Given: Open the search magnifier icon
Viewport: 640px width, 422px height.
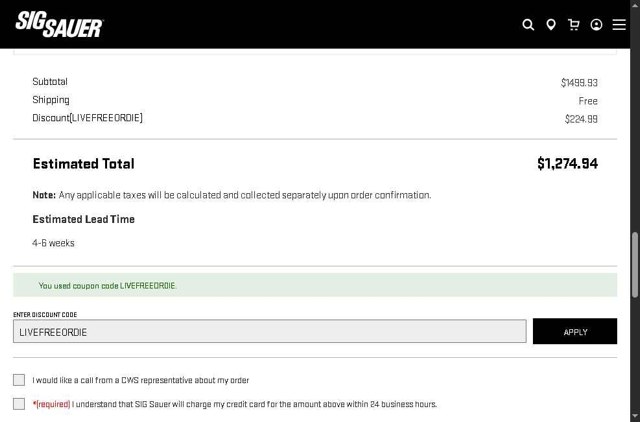Looking at the screenshot, I should pyautogui.click(x=528, y=25).
